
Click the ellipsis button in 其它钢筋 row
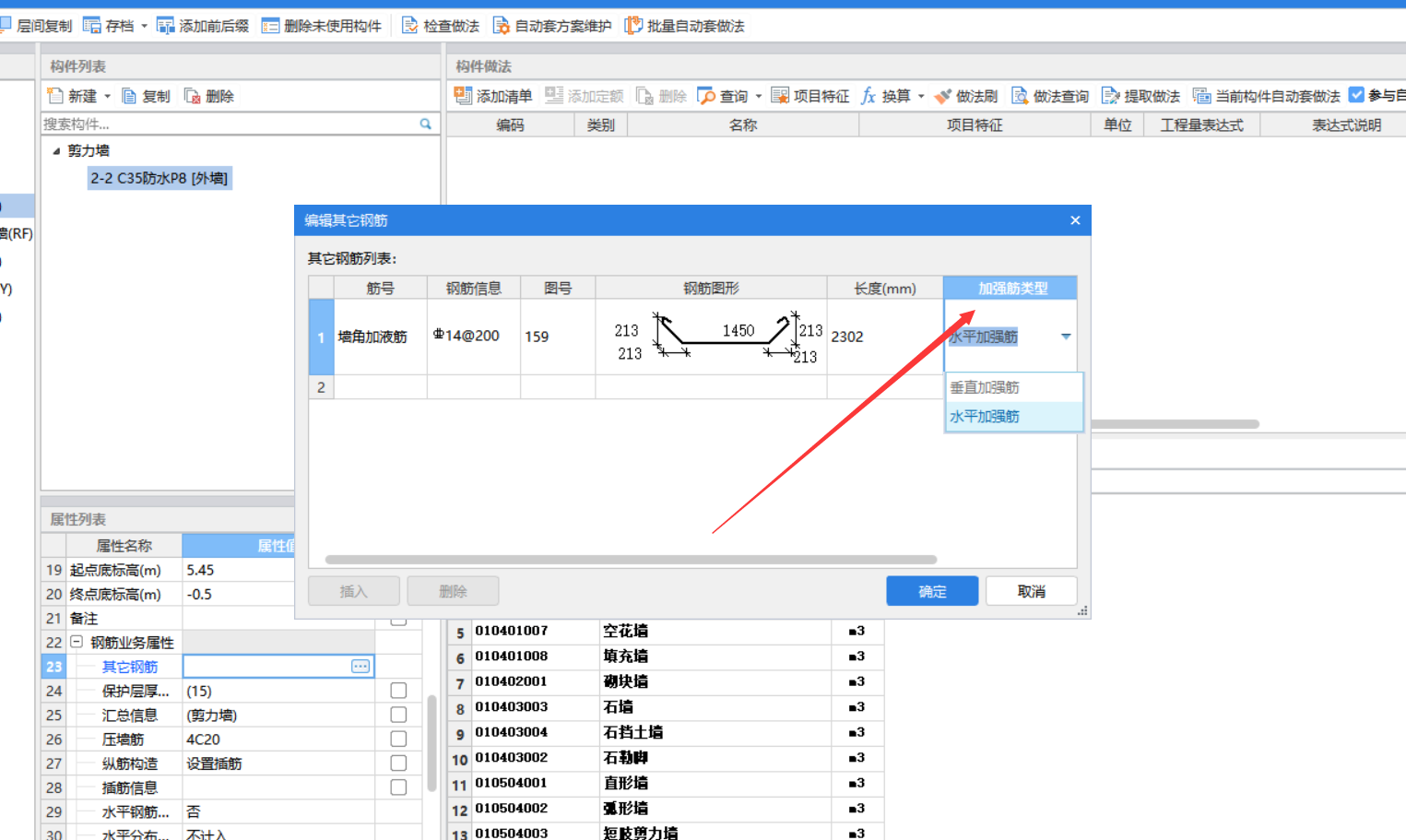360,666
